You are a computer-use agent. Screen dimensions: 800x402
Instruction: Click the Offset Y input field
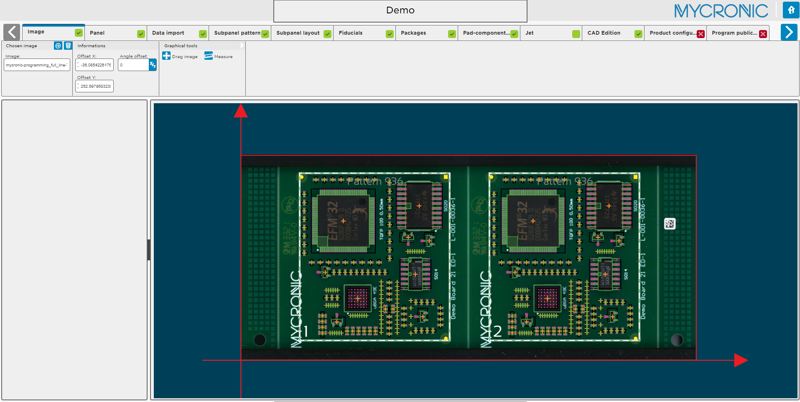click(95, 86)
